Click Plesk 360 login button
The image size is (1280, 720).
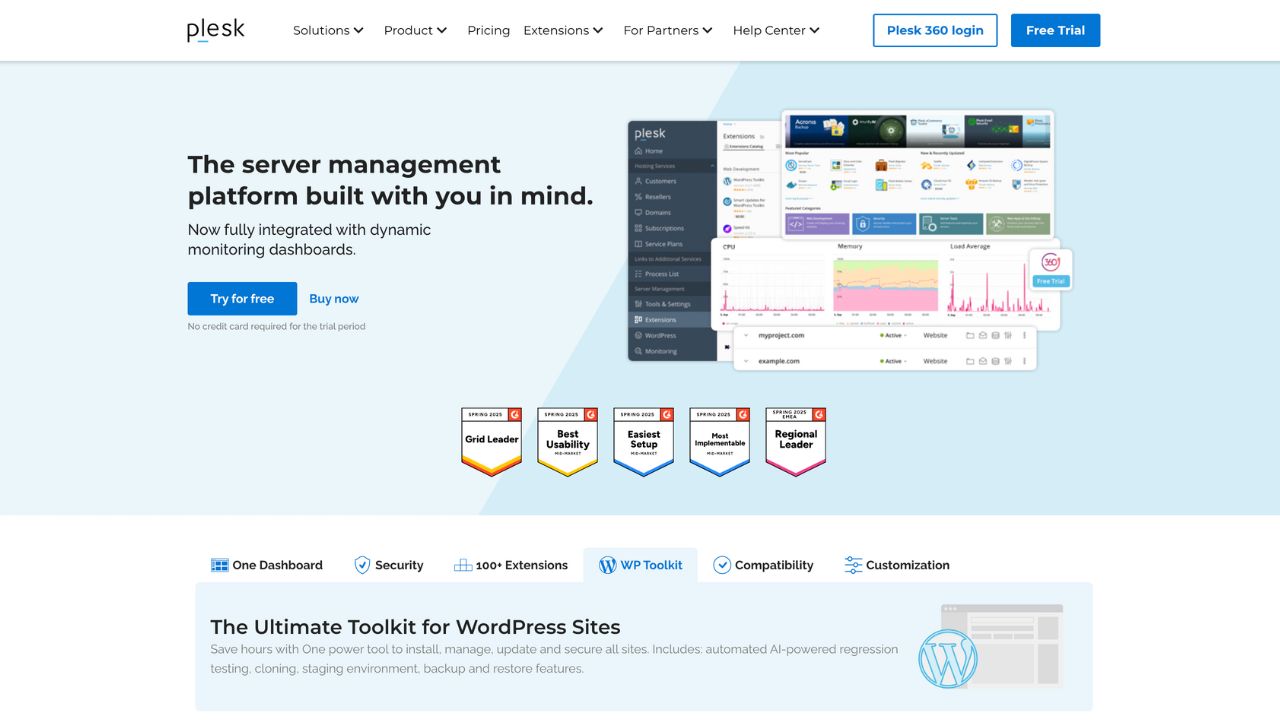tap(935, 30)
